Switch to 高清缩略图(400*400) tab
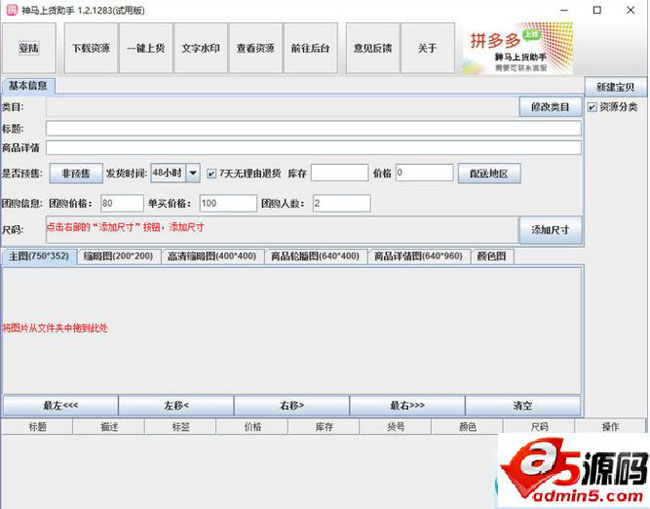The width and height of the screenshot is (650, 509). point(212,256)
